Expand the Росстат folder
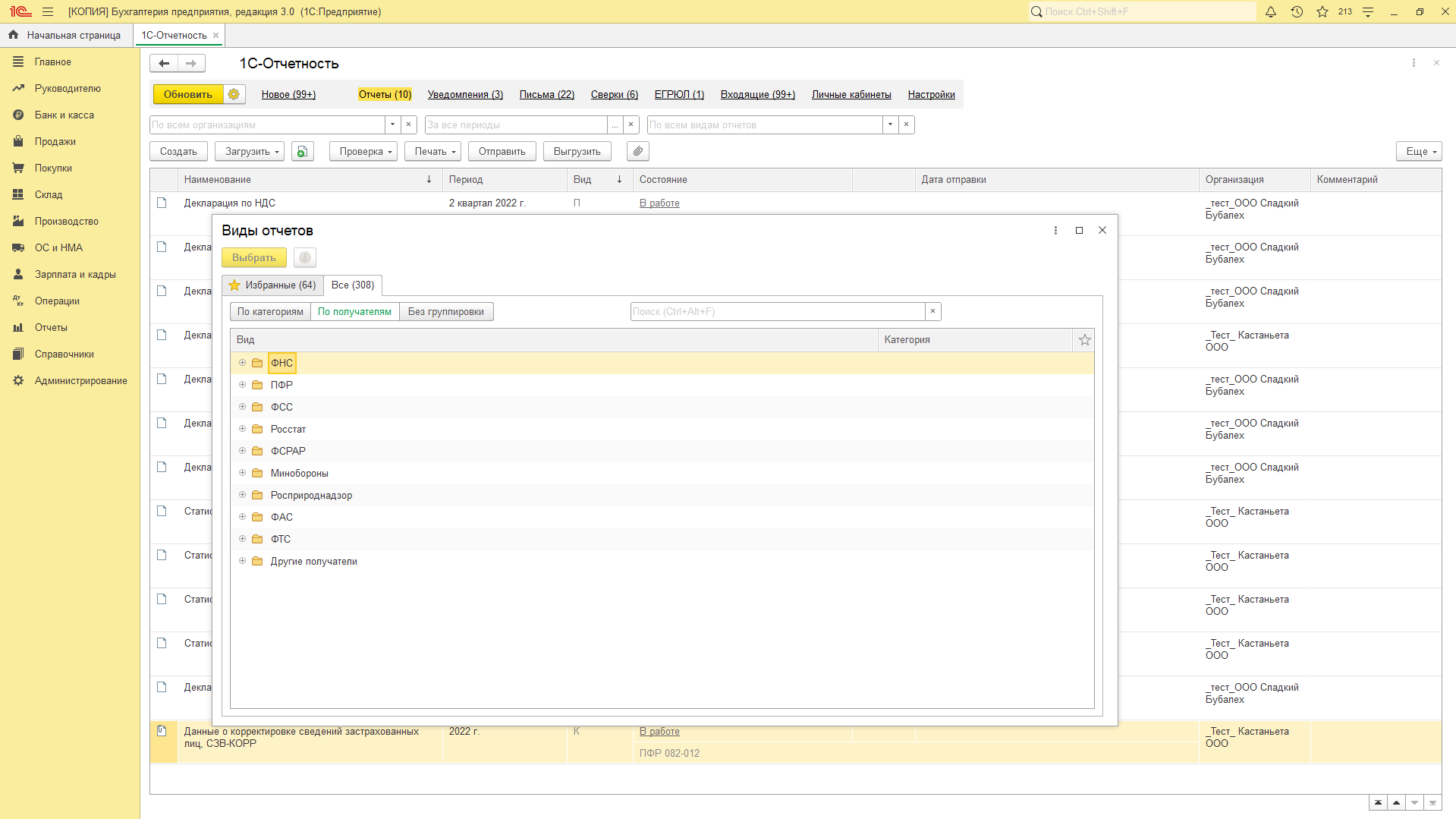Image resolution: width=1456 pixels, height=819 pixels. tap(243, 429)
